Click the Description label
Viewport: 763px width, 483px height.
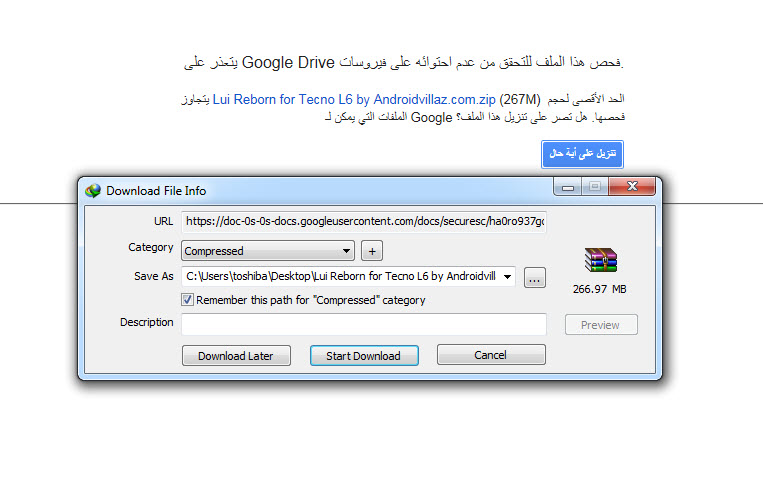pos(146,322)
